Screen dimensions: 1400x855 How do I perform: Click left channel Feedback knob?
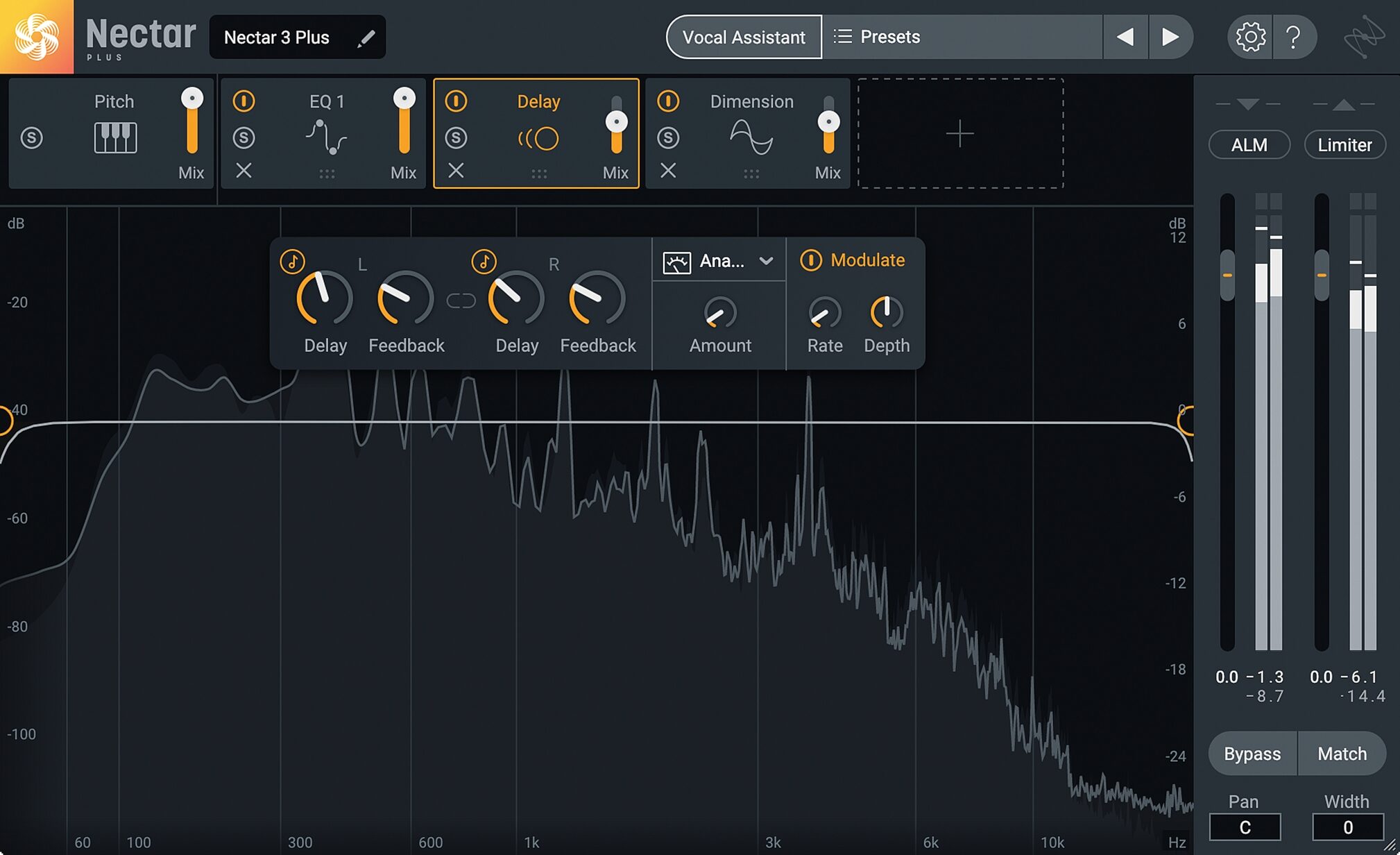405,298
